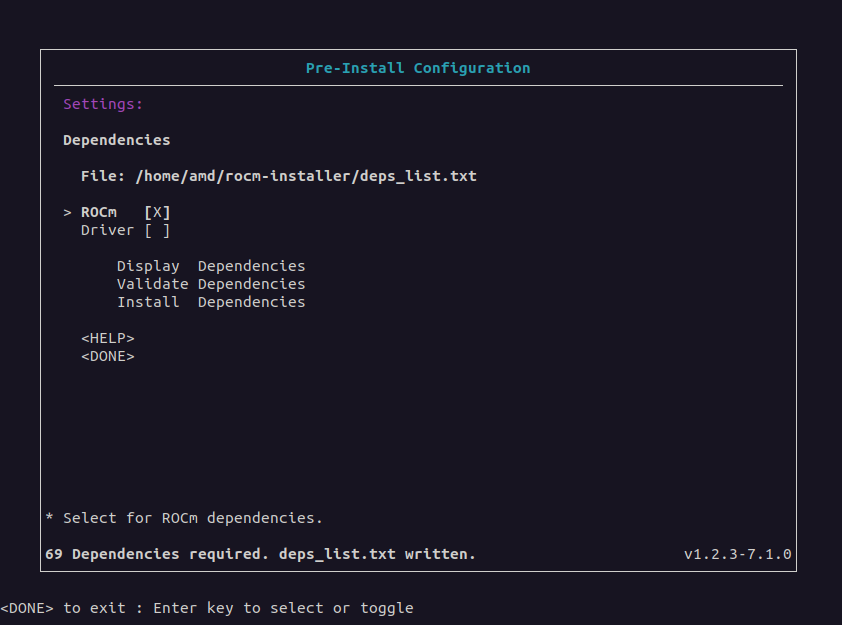Select the ROCm option label
The width and height of the screenshot is (842, 625).
click(x=99, y=212)
